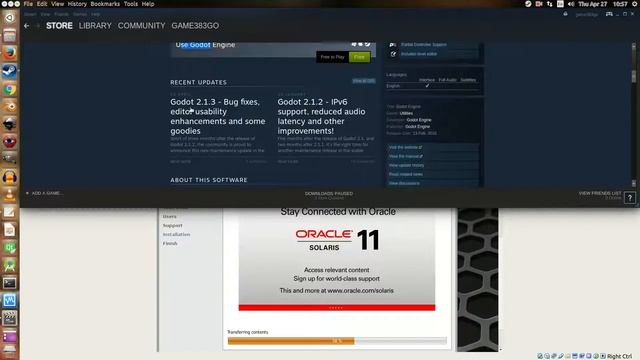Select Installation step in Solaris installer
This screenshot has height=360, width=640.
coord(176,234)
